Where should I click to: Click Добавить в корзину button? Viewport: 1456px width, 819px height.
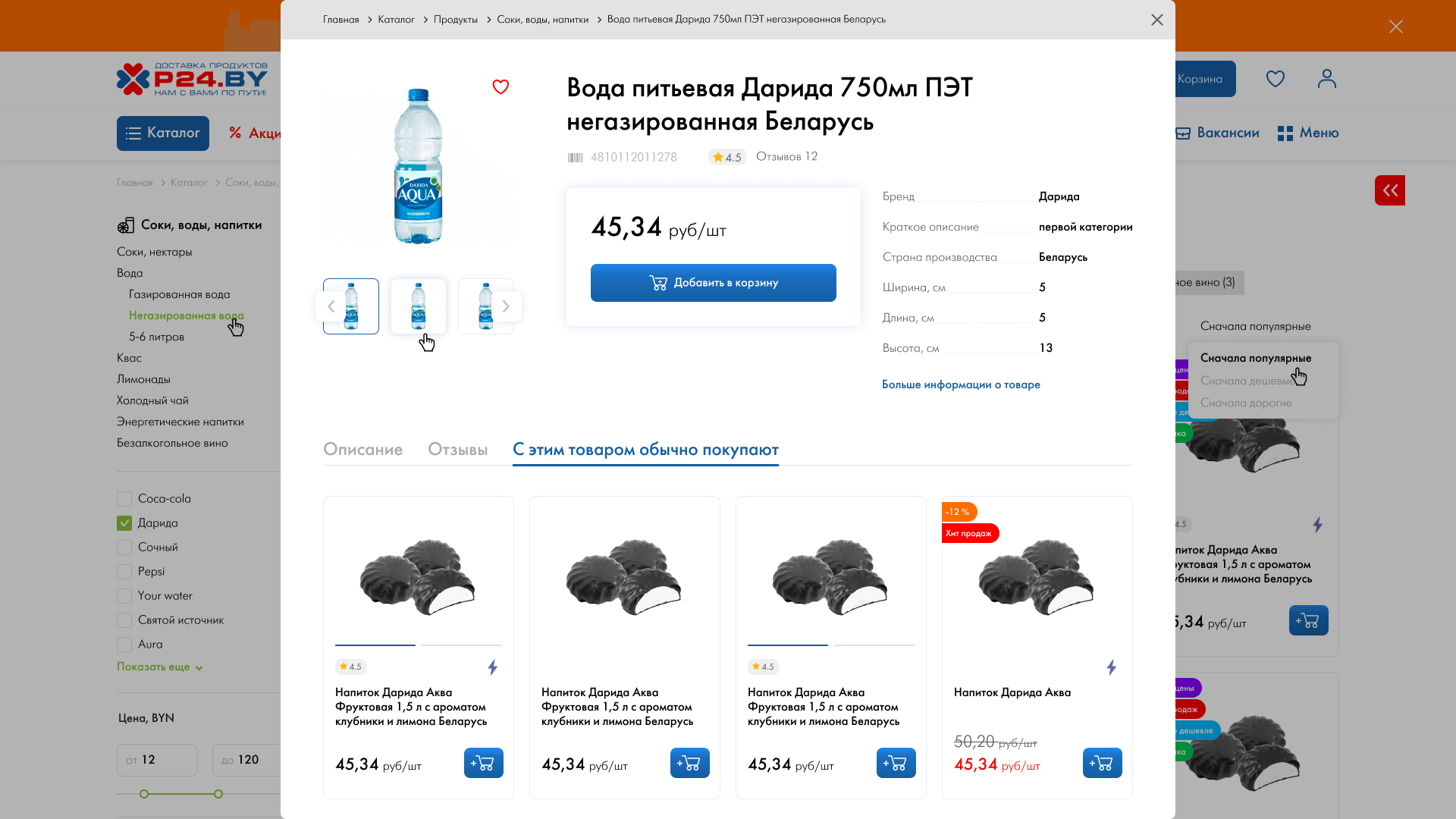pyautogui.click(x=713, y=283)
